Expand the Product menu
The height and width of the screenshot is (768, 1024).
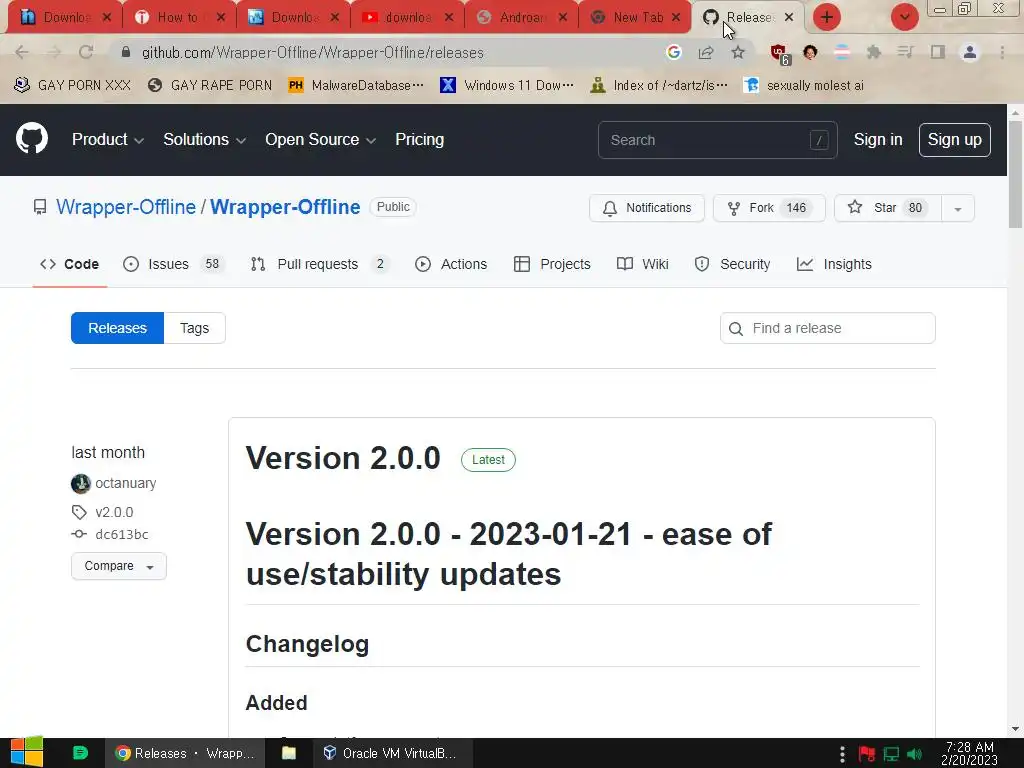[x=108, y=139]
